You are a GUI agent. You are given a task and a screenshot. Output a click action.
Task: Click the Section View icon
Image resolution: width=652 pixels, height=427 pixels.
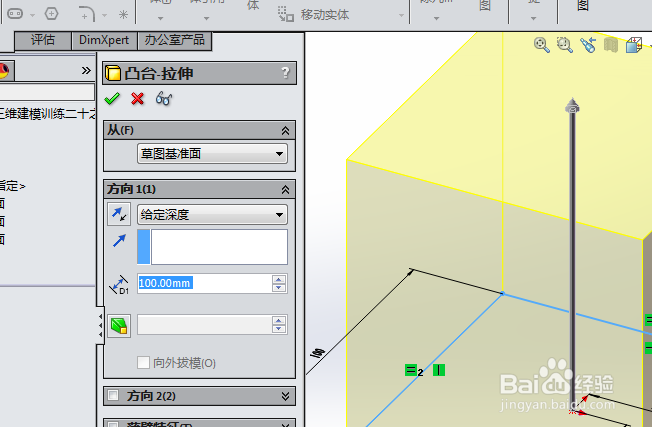611,45
